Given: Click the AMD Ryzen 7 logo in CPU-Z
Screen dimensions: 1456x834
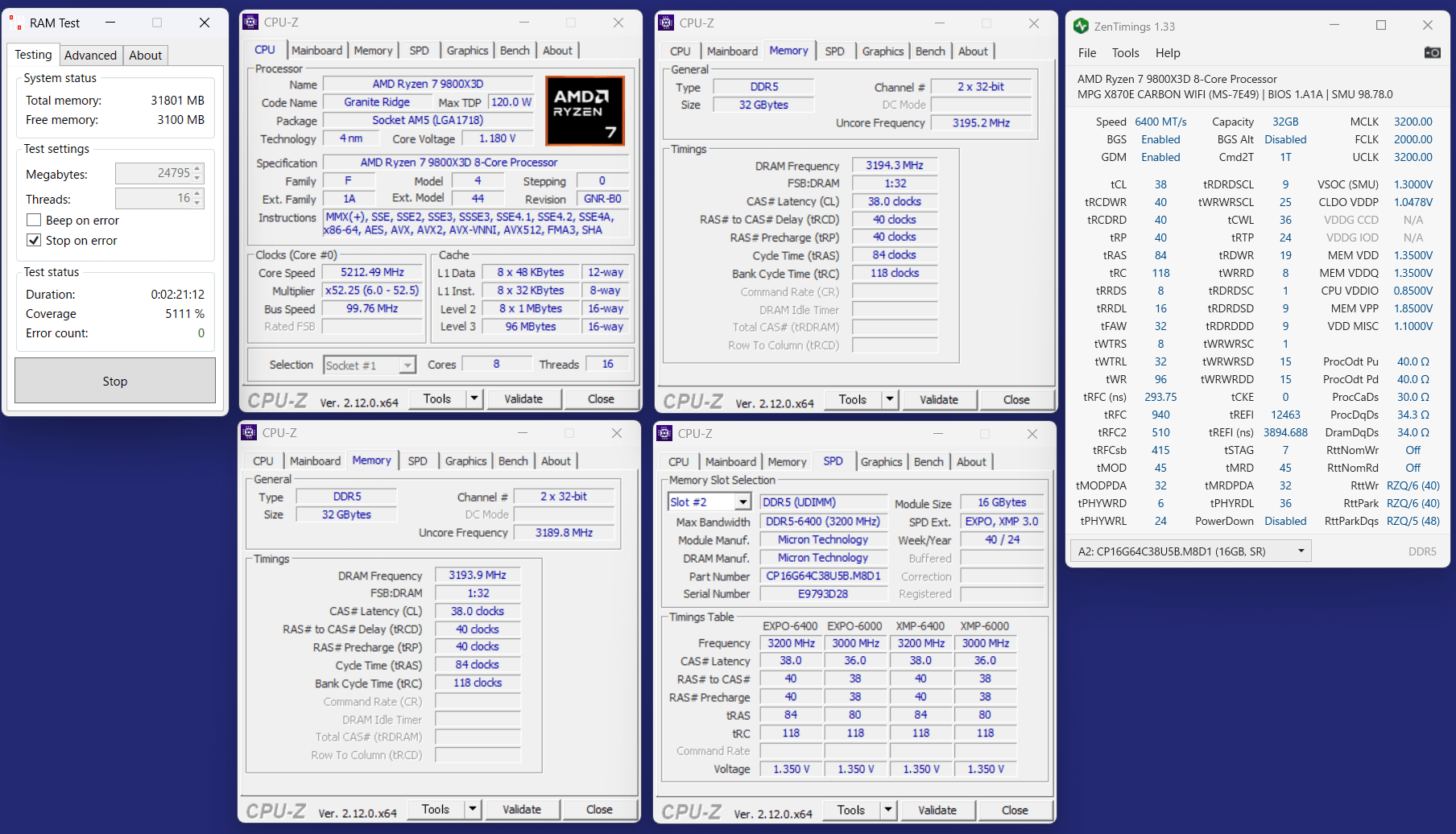Looking at the screenshot, I should (x=585, y=110).
